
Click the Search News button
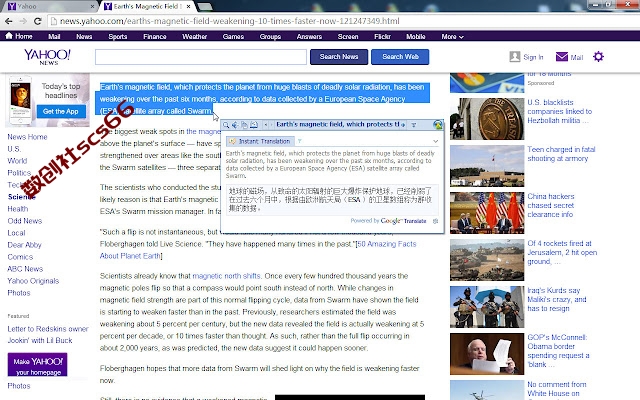(339, 57)
